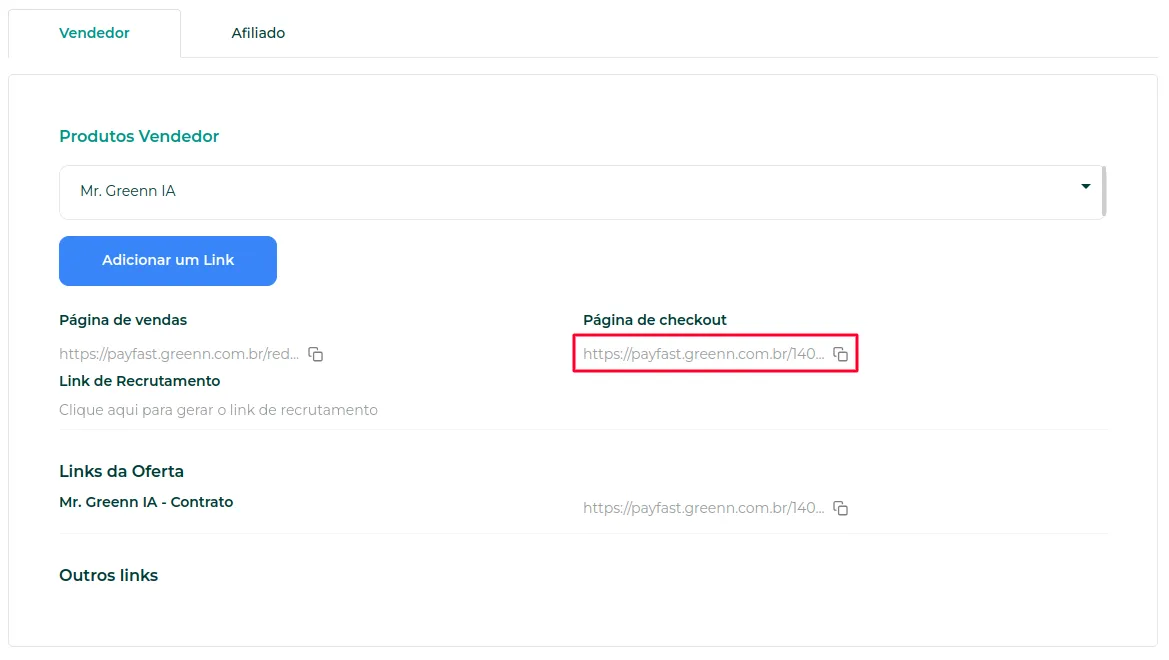Click to generate the recruitment link

(x=218, y=410)
